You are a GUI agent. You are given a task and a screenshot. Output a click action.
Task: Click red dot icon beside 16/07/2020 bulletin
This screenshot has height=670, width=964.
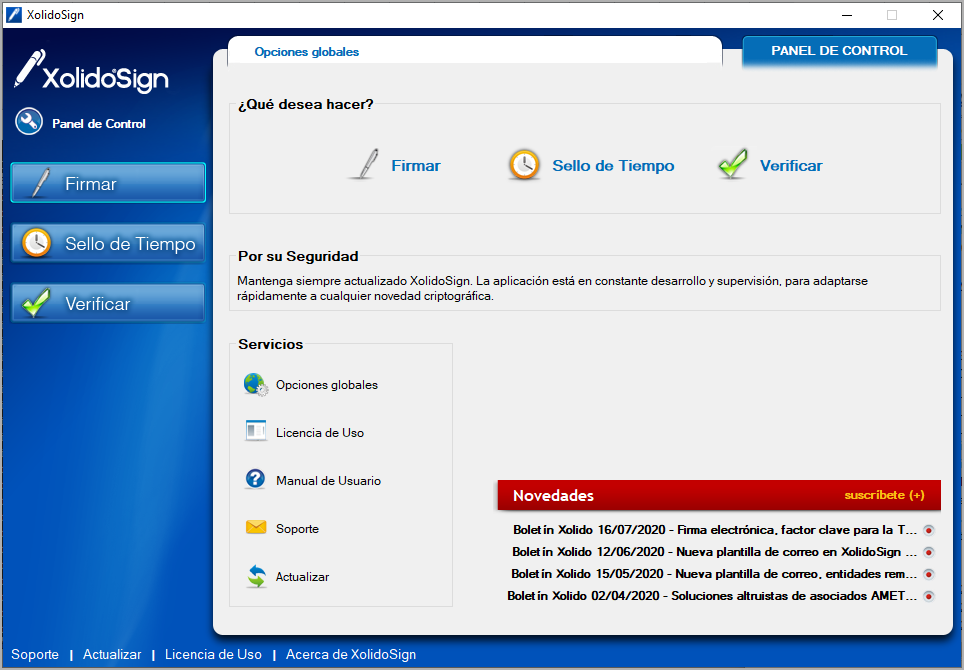pos(929,530)
